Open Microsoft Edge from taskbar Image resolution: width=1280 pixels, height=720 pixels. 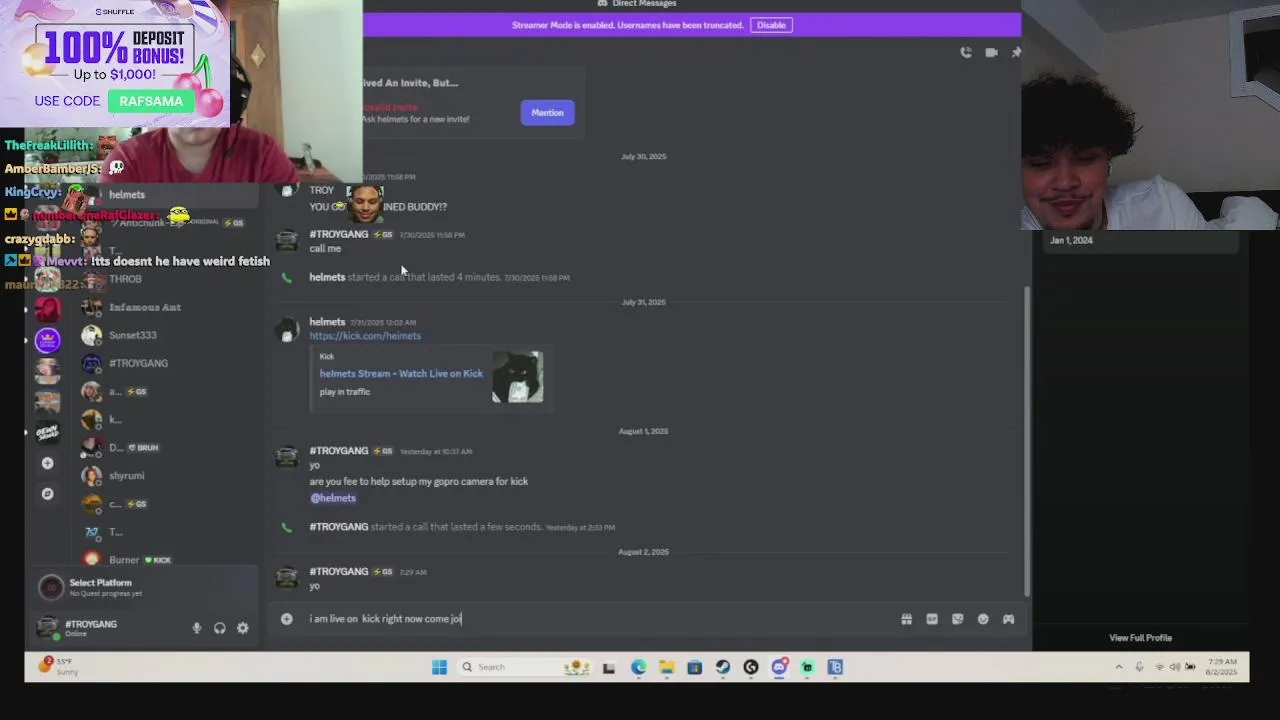point(638,667)
